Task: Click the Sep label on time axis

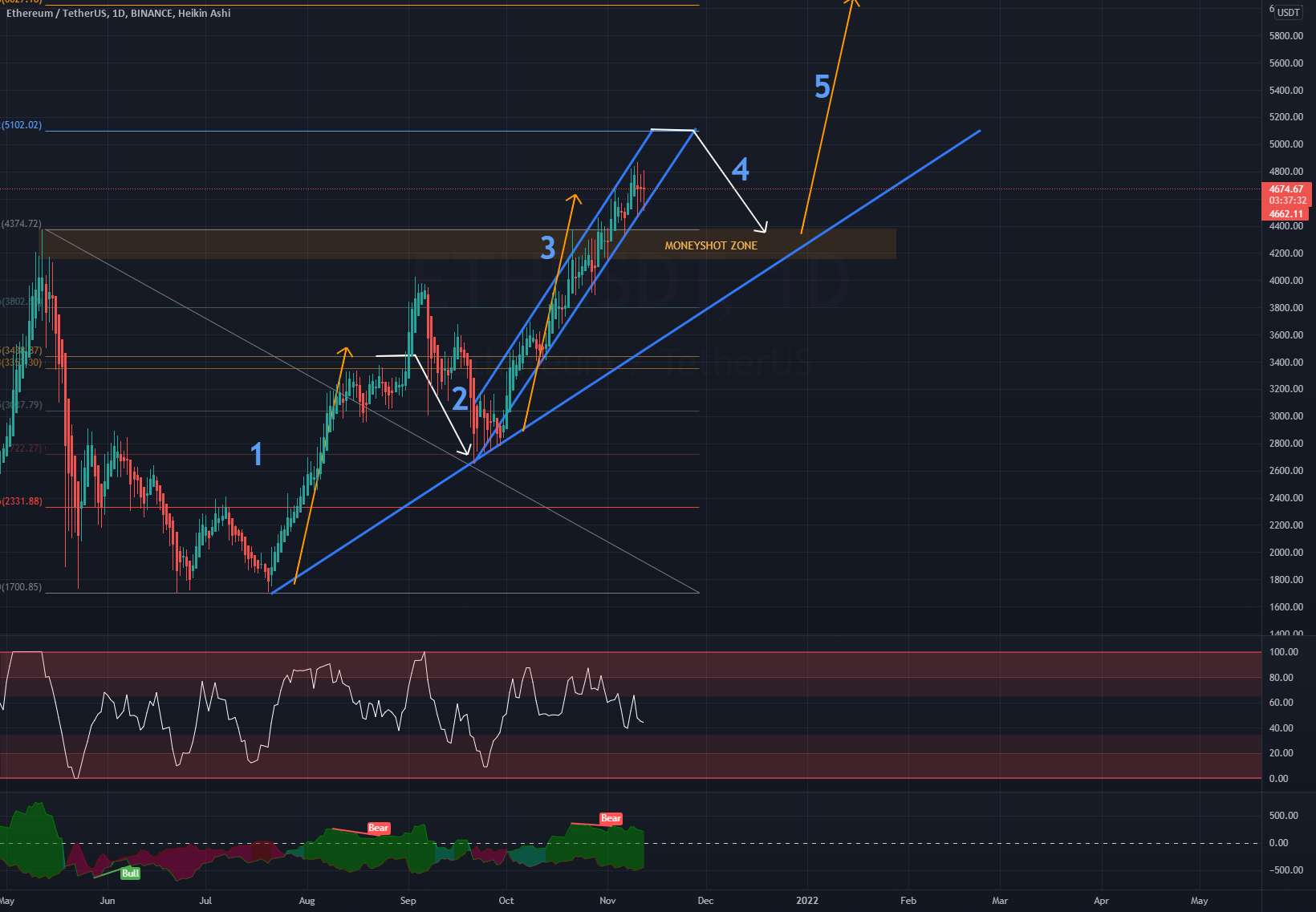Action: click(x=408, y=901)
